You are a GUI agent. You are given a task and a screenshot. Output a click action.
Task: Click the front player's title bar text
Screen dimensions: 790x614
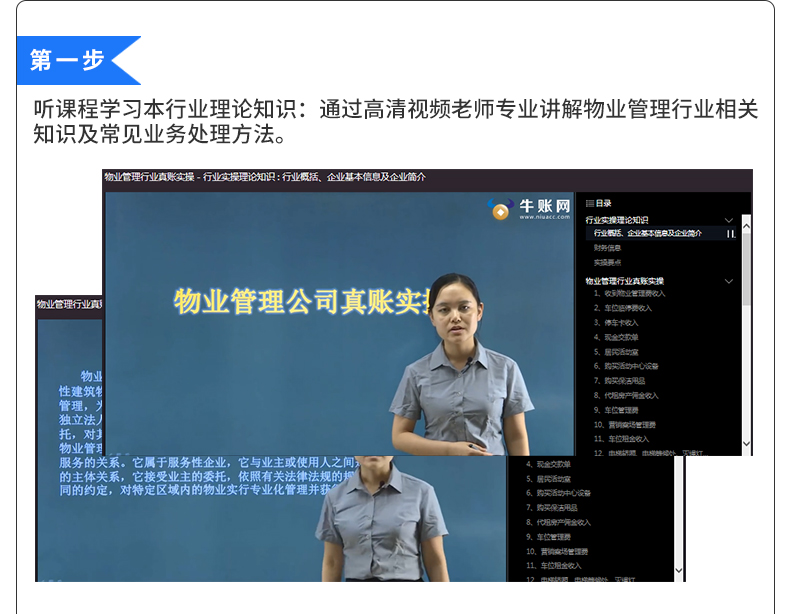pos(265,177)
